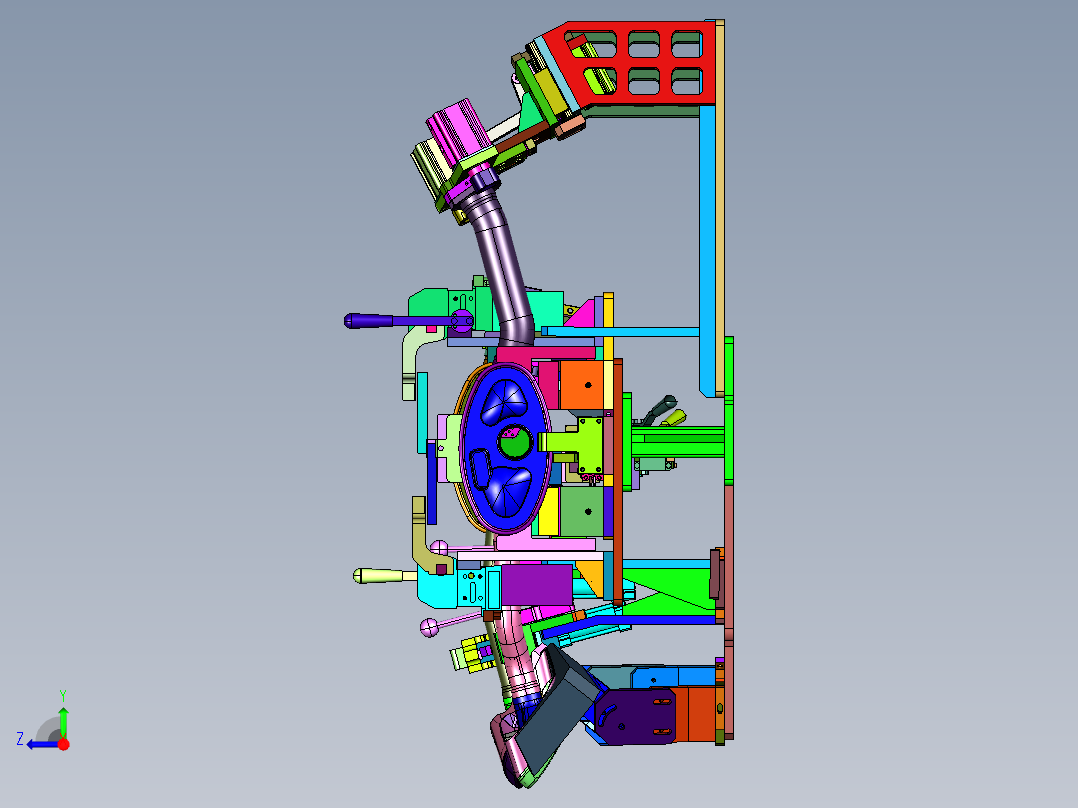This screenshot has width=1078, height=808.
Task: Select the purple rectangular block near the bottom
Action: pos(536,585)
